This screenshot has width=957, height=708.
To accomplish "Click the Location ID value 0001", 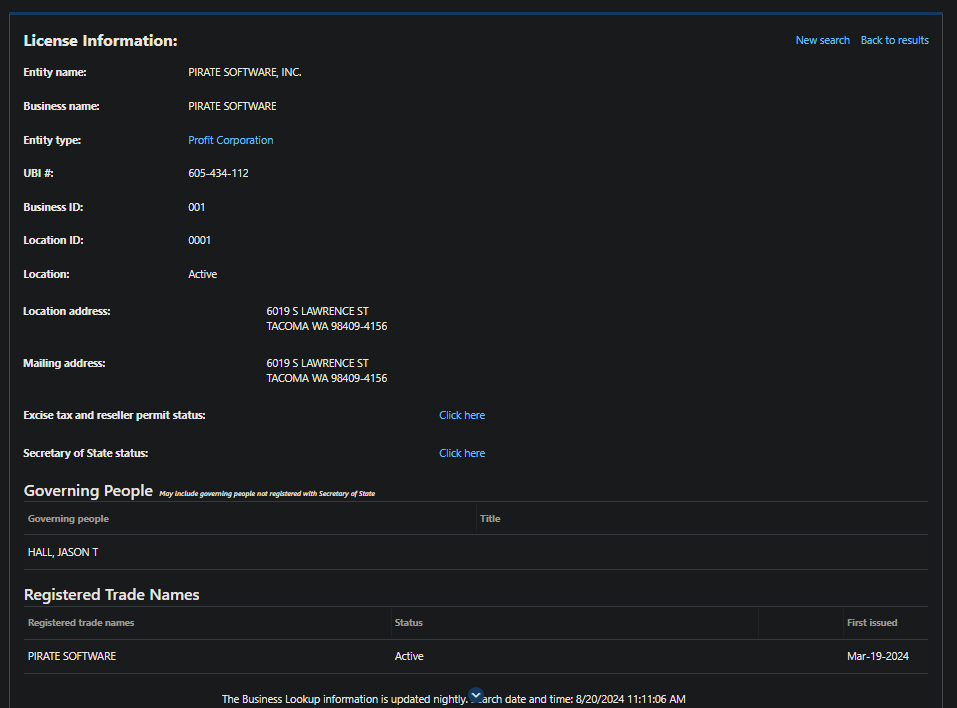I will coord(200,240).
